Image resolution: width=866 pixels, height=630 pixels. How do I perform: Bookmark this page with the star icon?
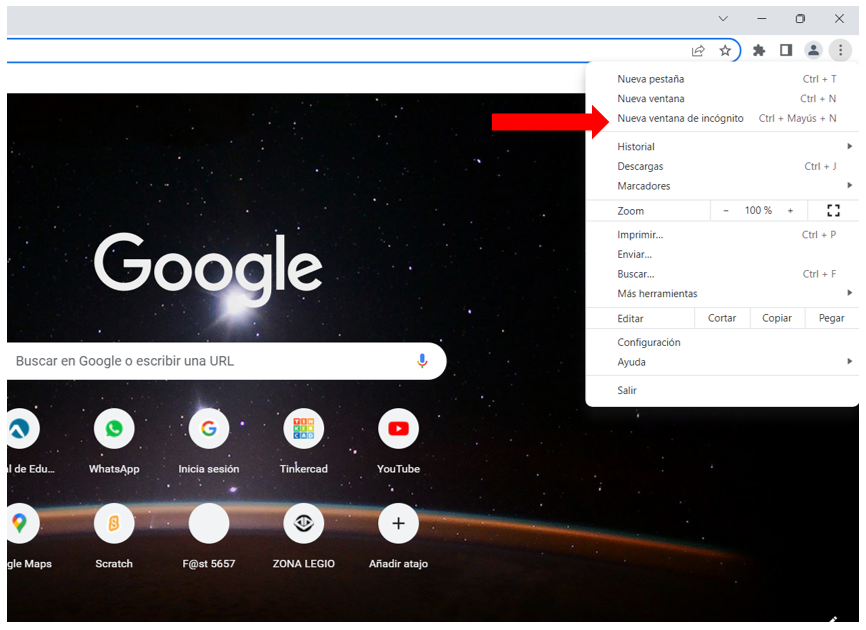tap(725, 51)
